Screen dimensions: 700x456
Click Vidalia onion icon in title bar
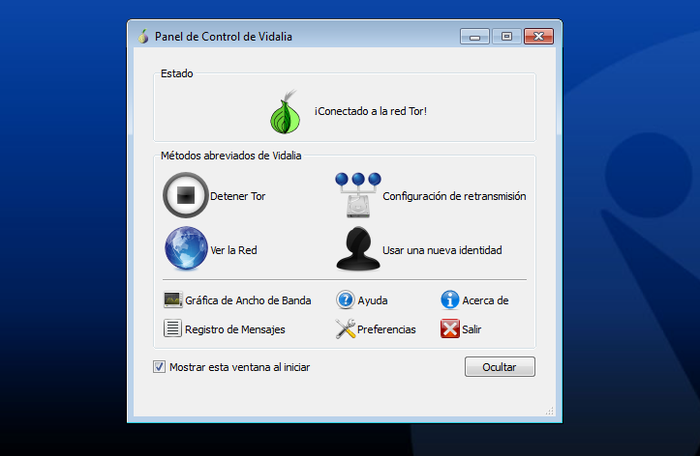(143, 36)
